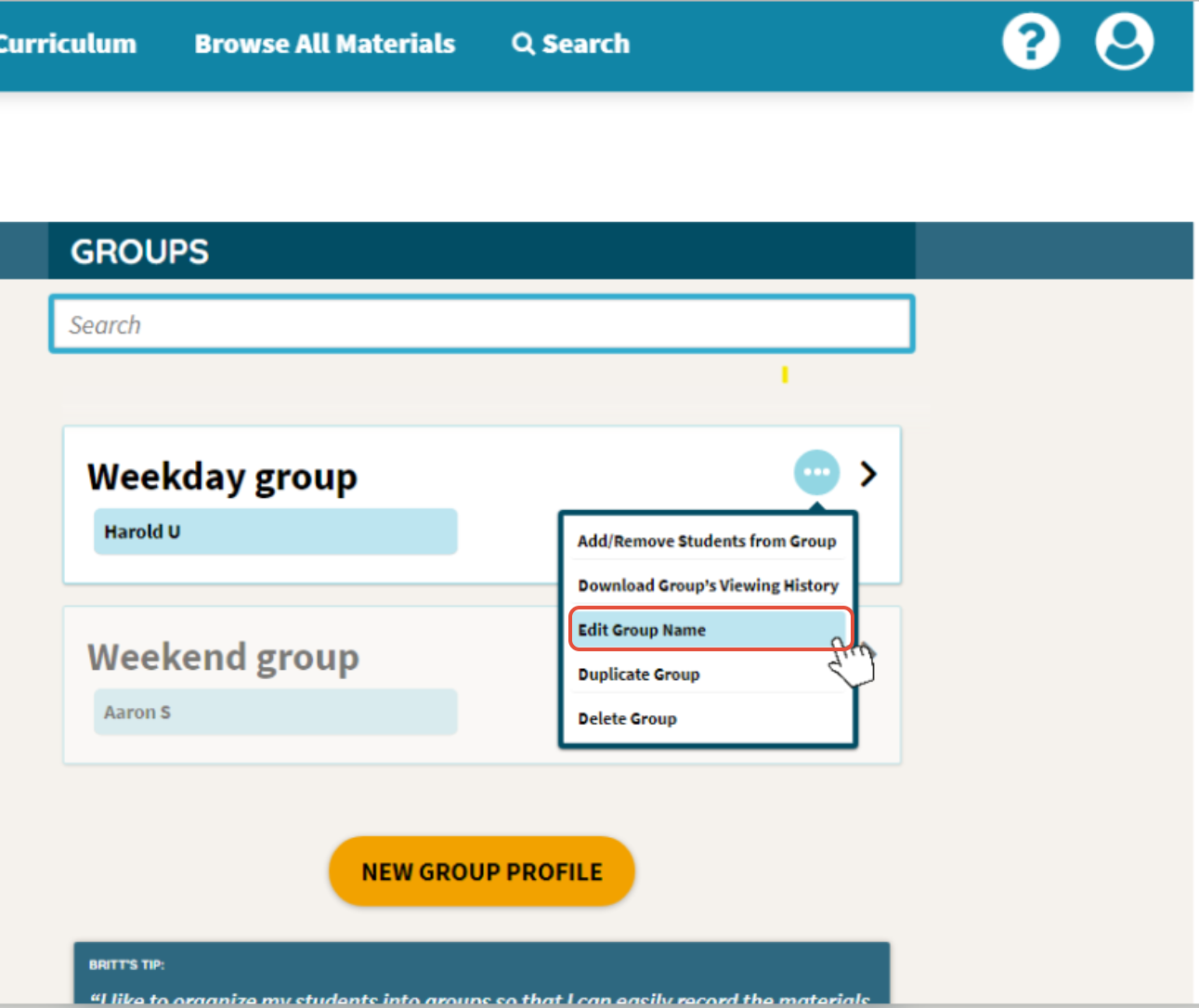Choose Delete Group option
This screenshot has height=1008, width=1199.
tap(627, 718)
